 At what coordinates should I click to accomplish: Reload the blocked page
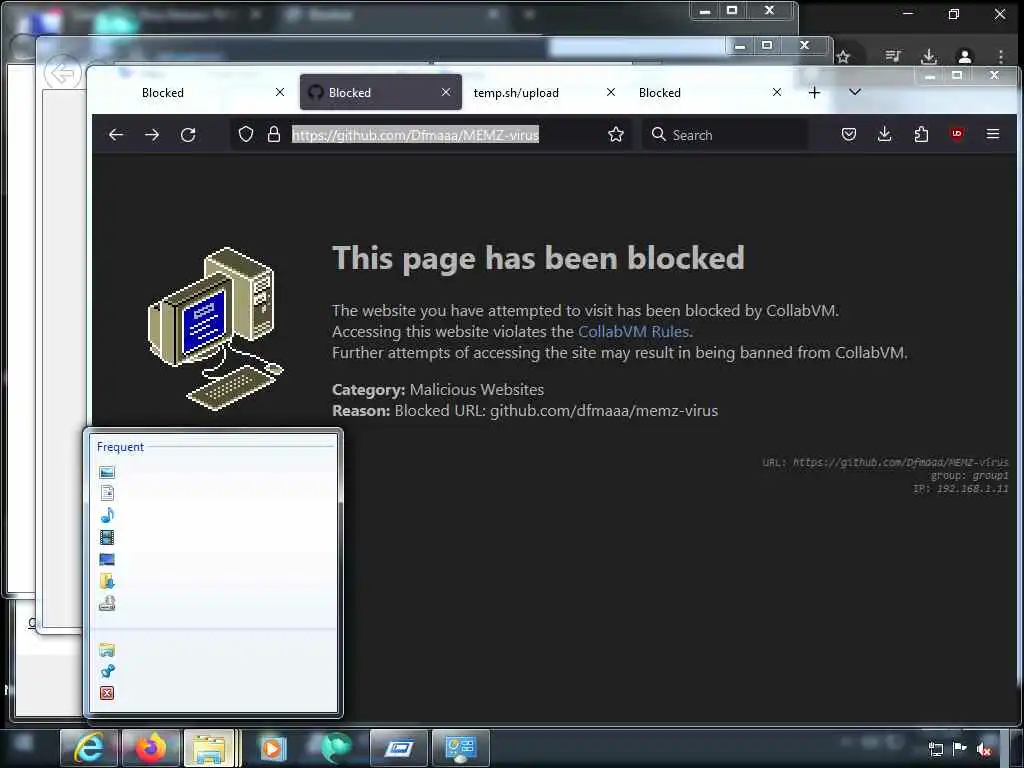pyautogui.click(x=188, y=135)
